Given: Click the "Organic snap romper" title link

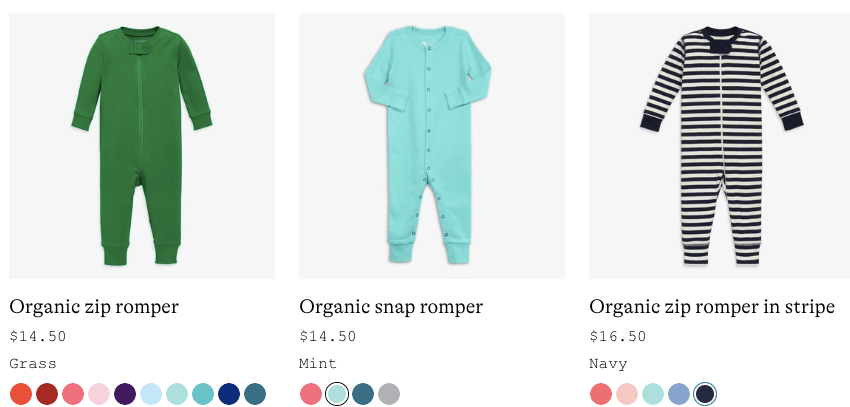Looking at the screenshot, I should pos(391,307).
